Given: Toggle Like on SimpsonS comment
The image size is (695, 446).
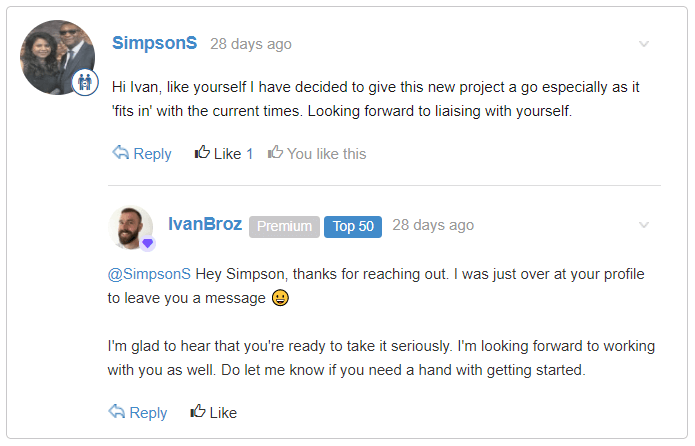Looking at the screenshot, I should [x=224, y=153].
